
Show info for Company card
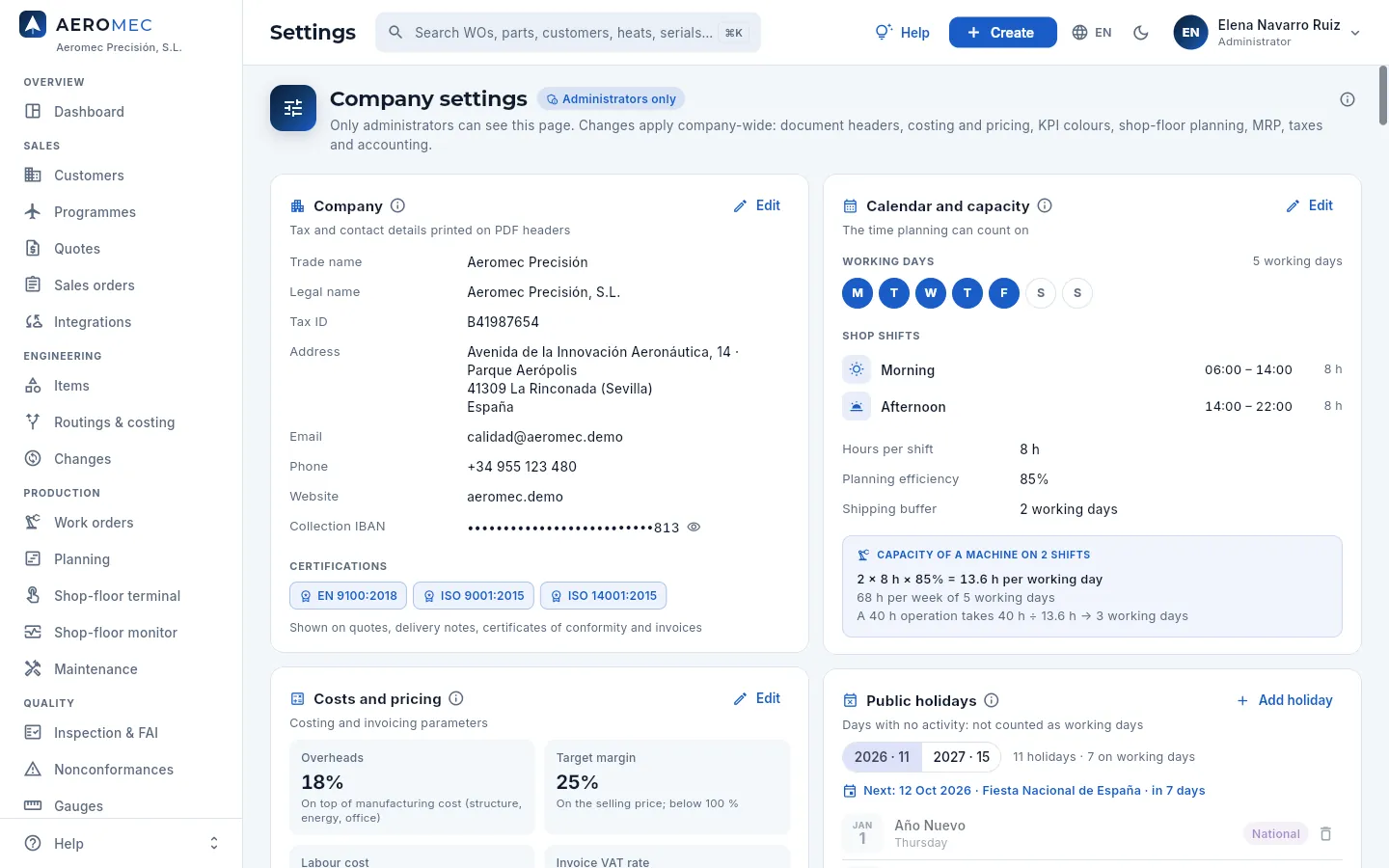(x=397, y=205)
